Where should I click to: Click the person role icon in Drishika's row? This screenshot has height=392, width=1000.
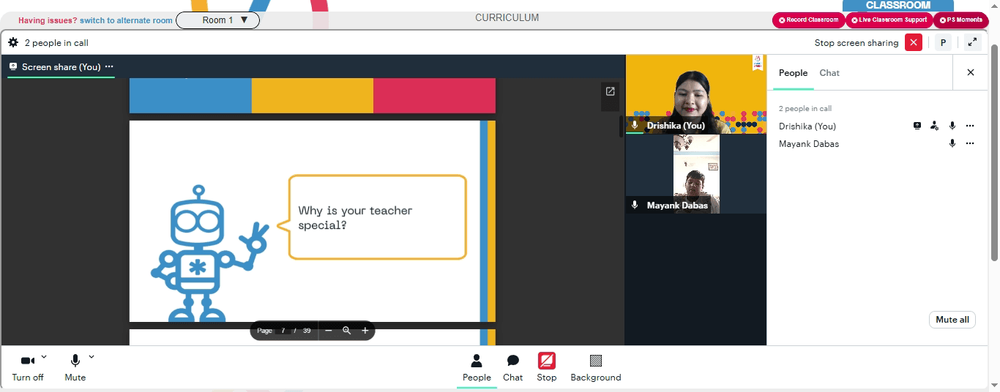[934, 126]
